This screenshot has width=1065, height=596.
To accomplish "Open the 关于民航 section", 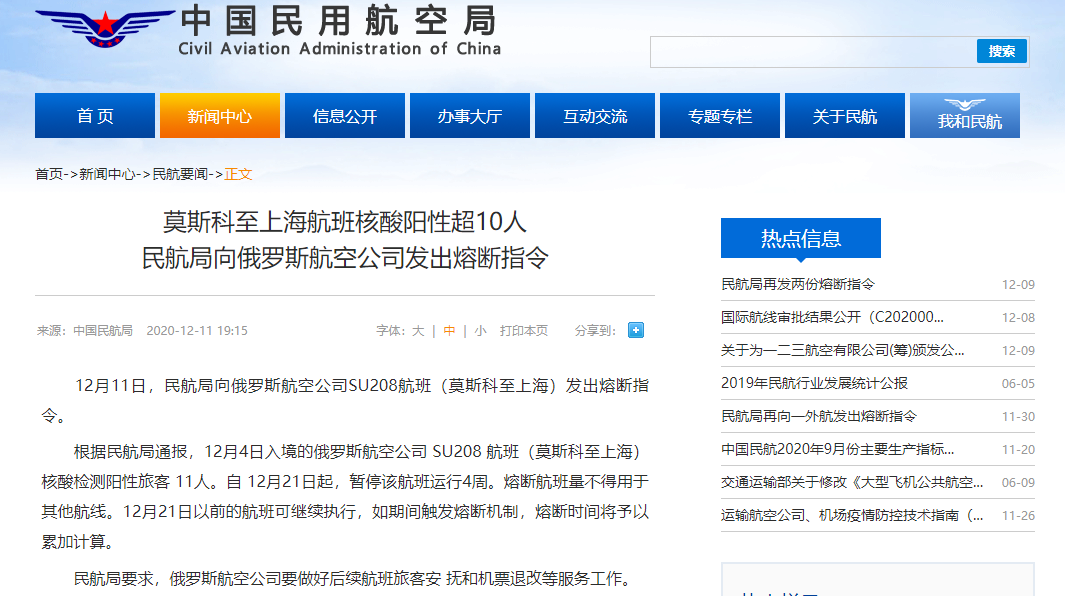I will [844, 115].
